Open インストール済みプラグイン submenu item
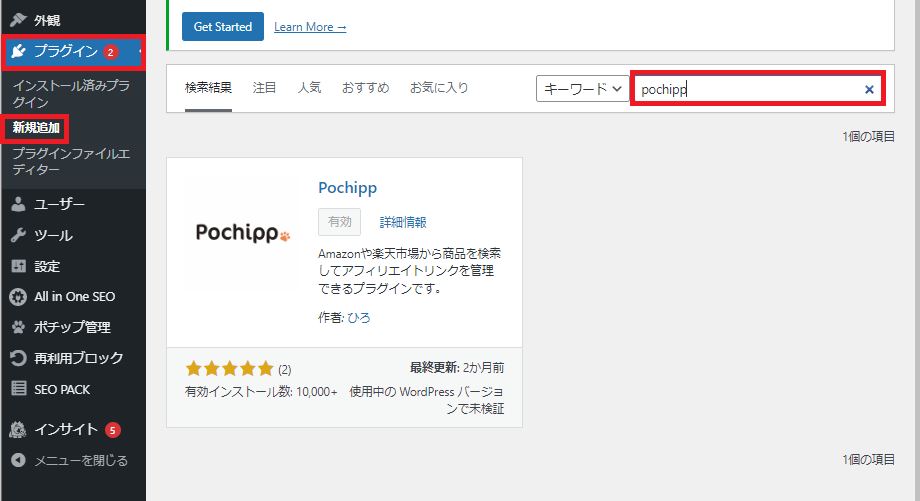 [72, 94]
